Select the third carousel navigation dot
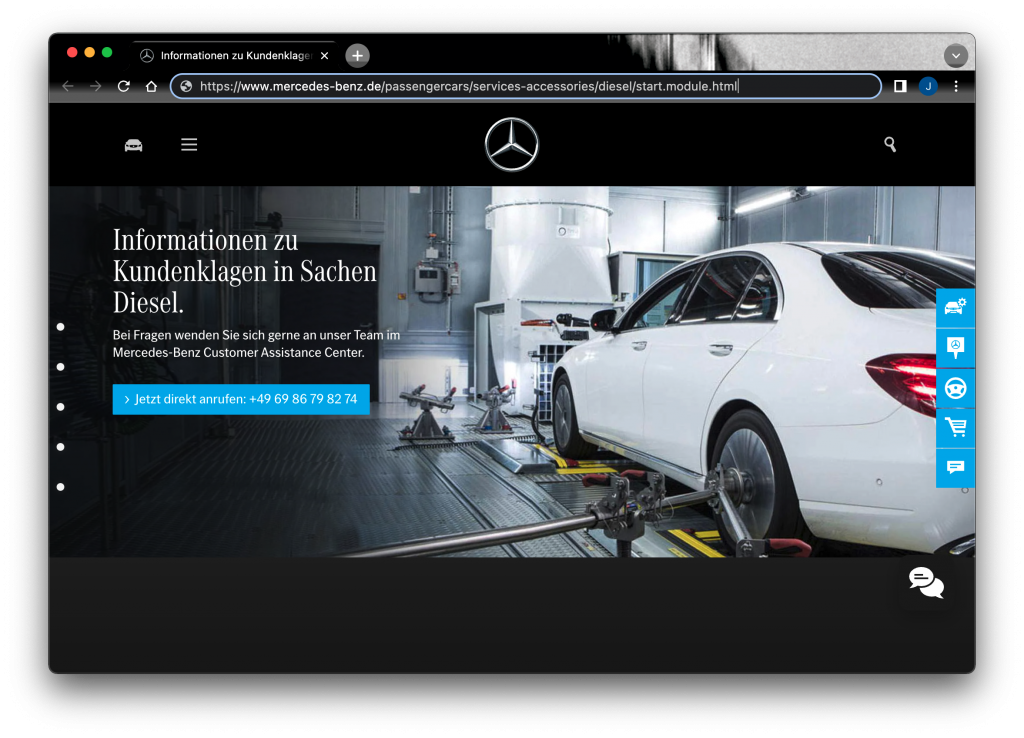Viewport: 1024px width, 738px height. tap(61, 407)
